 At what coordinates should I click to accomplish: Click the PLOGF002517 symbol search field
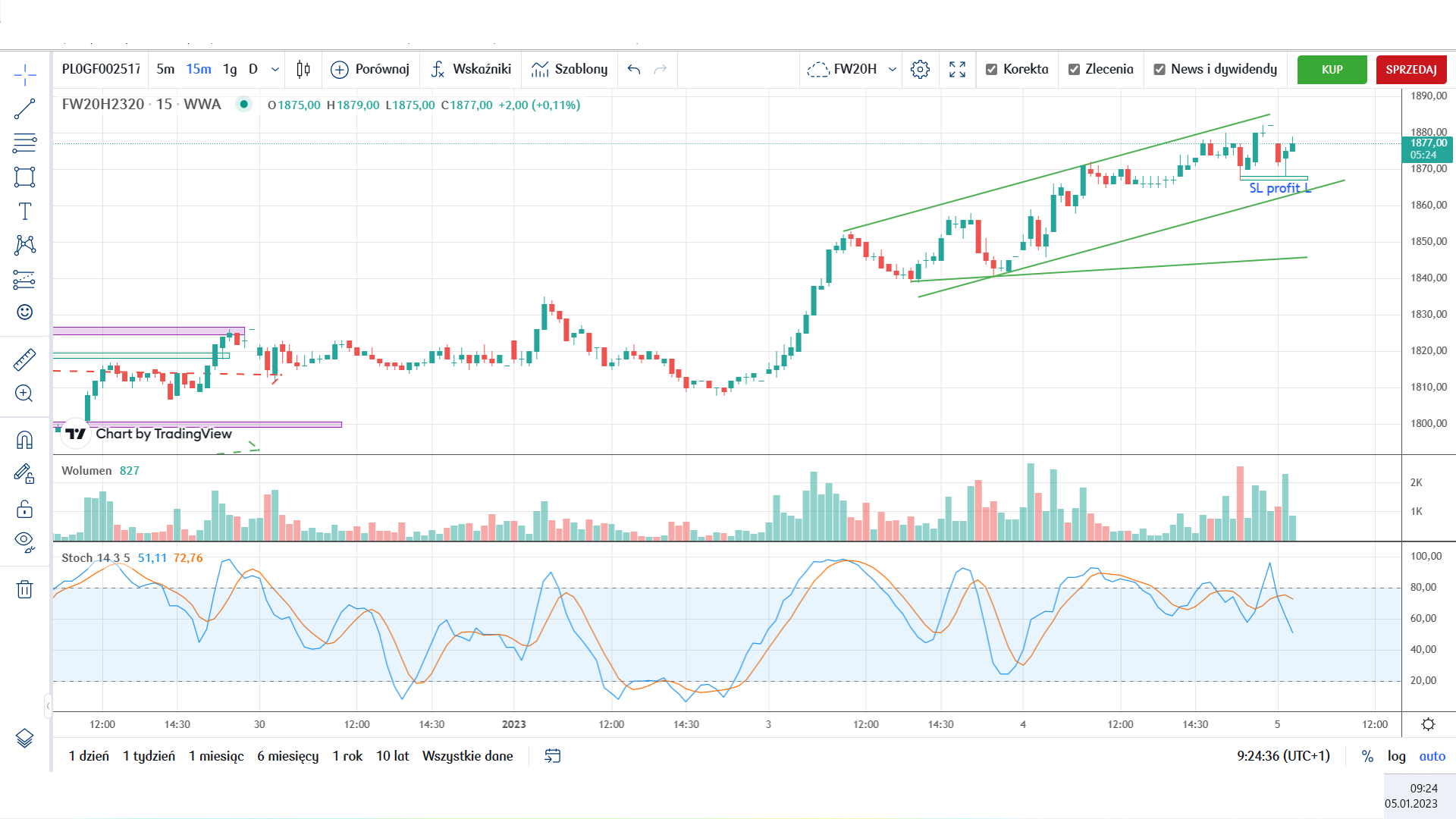pos(102,69)
